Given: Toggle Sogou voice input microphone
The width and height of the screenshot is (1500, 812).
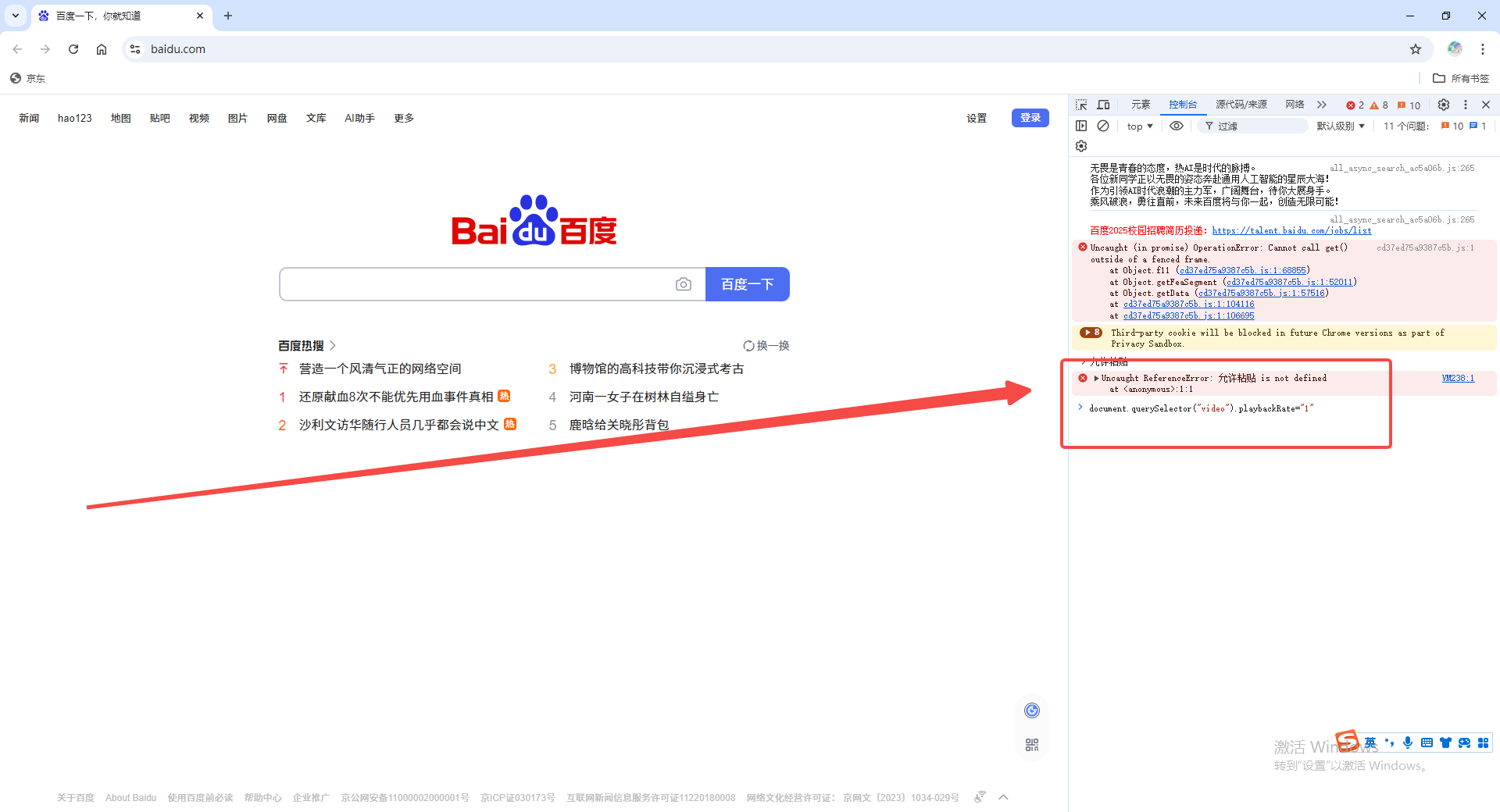Looking at the screenshot, I should pos(1407,743).
